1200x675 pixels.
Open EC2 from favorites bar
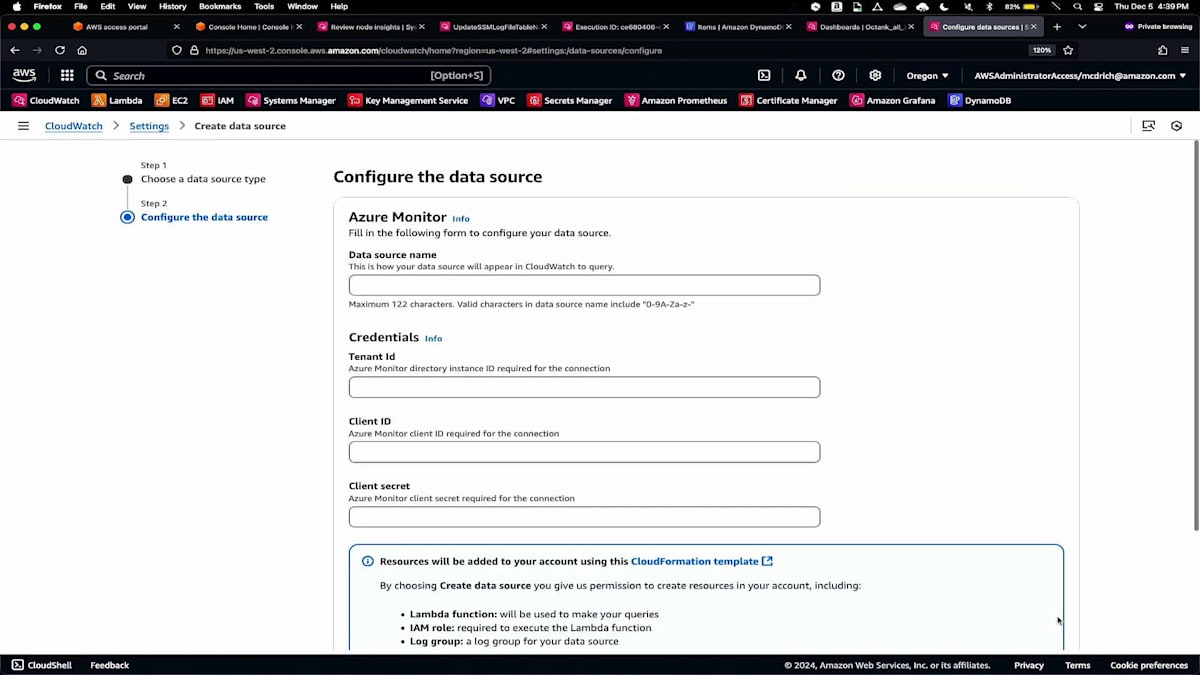pyautogui.click(x=171, y=100)
